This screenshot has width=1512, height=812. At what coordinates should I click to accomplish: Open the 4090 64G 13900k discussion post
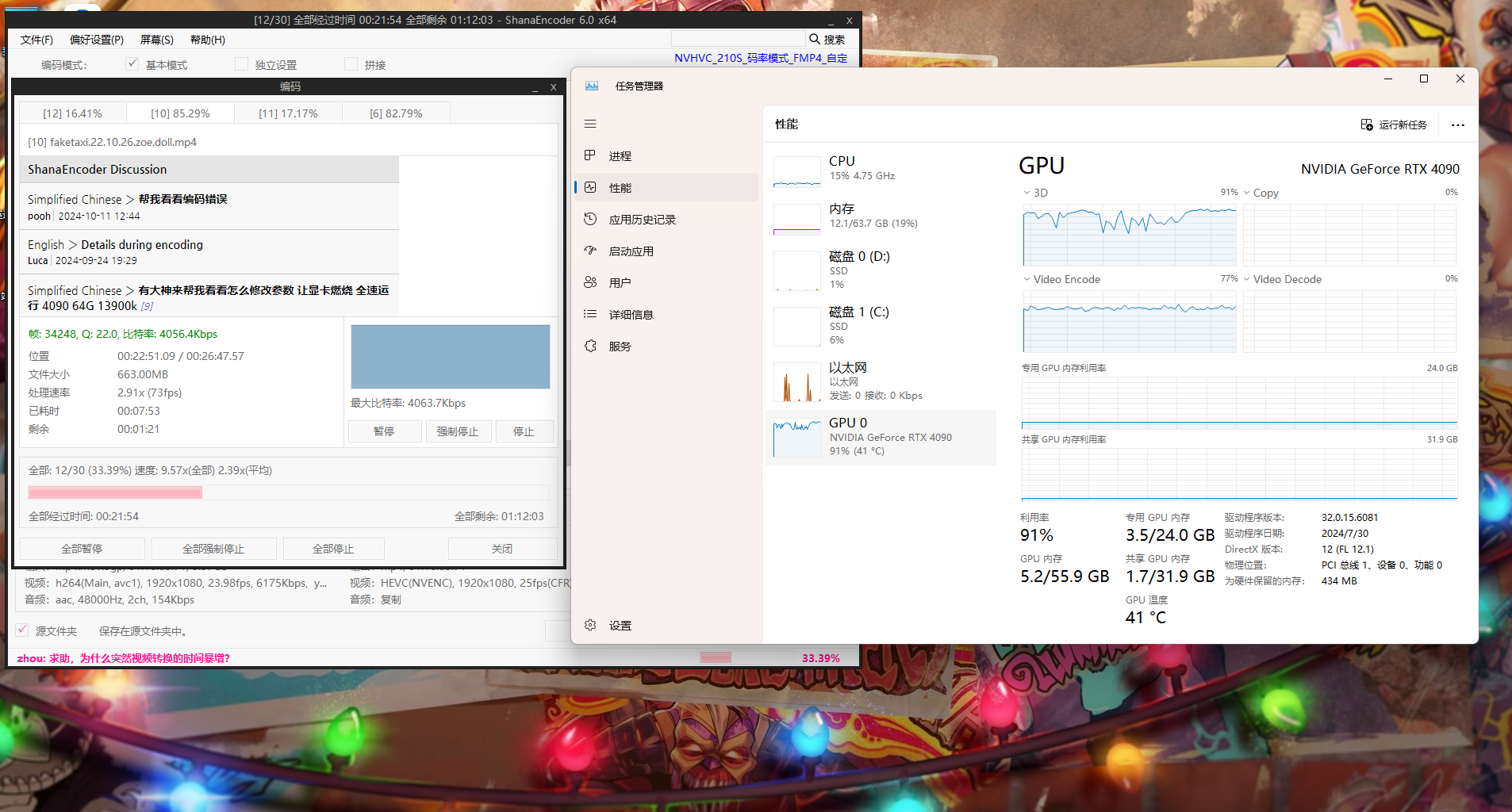coord(208,297)
